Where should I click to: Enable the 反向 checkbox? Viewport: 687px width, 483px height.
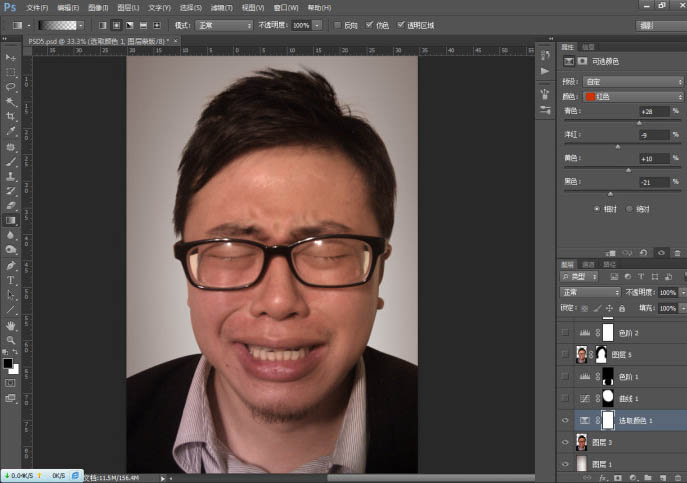pyautogui.click(x=337, y=24)
